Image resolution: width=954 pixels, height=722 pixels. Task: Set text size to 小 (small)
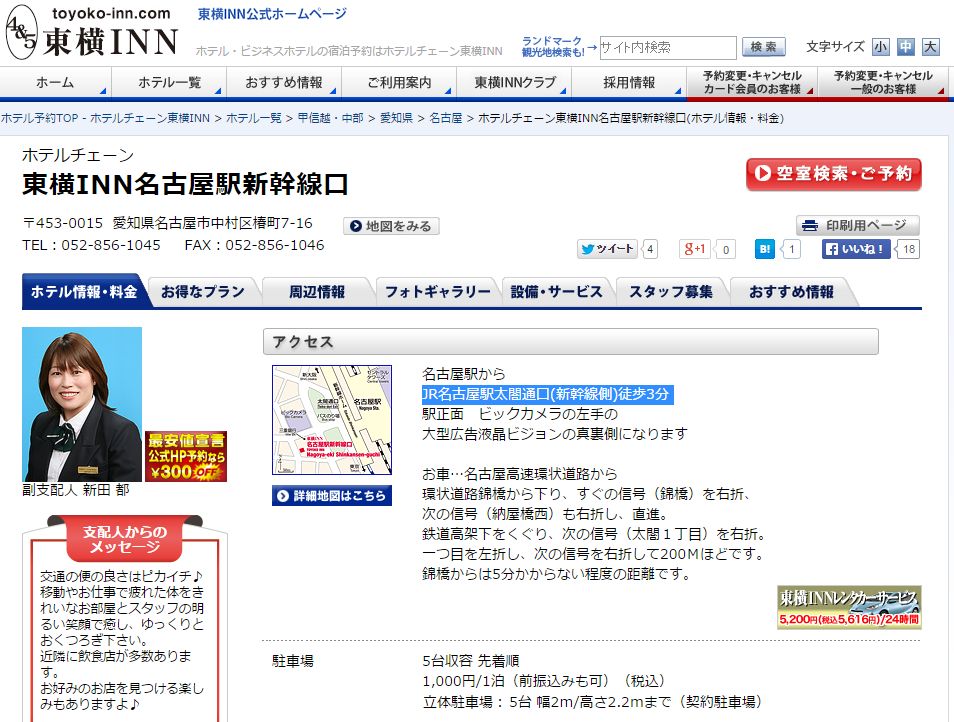tap(880, 47)
